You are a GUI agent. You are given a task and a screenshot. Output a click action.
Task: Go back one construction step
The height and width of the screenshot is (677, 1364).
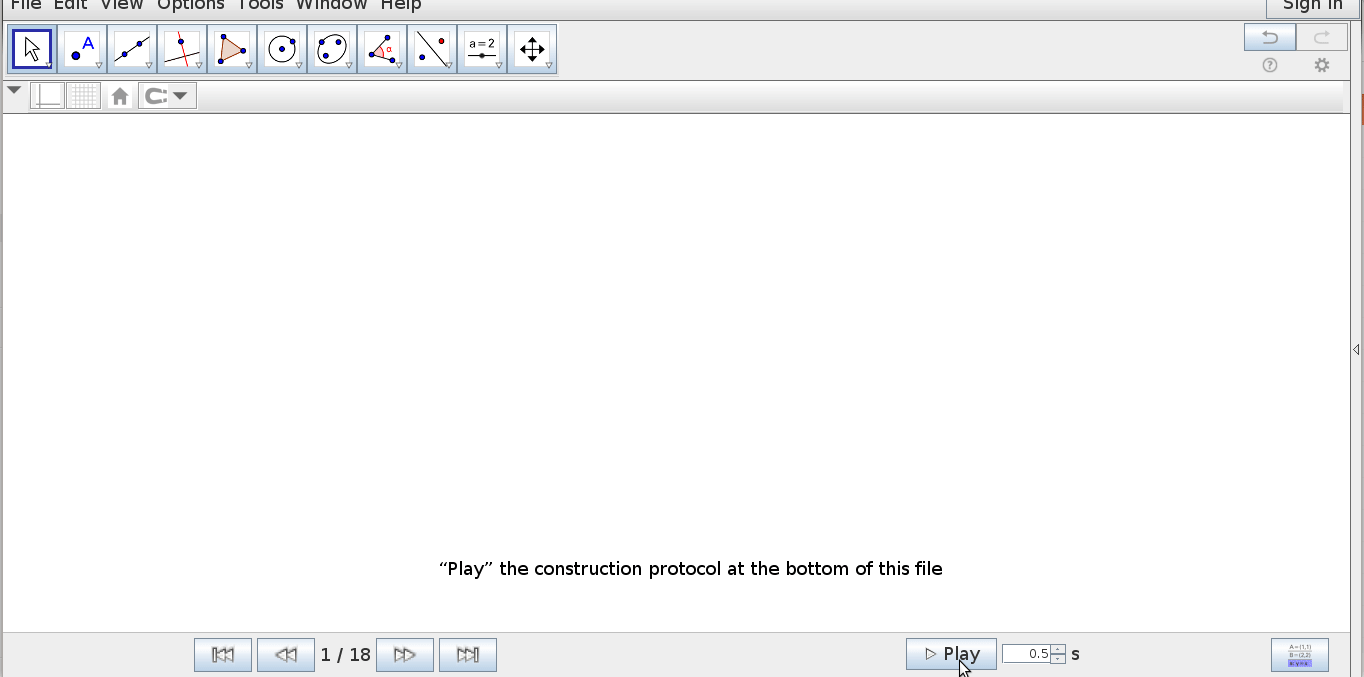point(286,655)
